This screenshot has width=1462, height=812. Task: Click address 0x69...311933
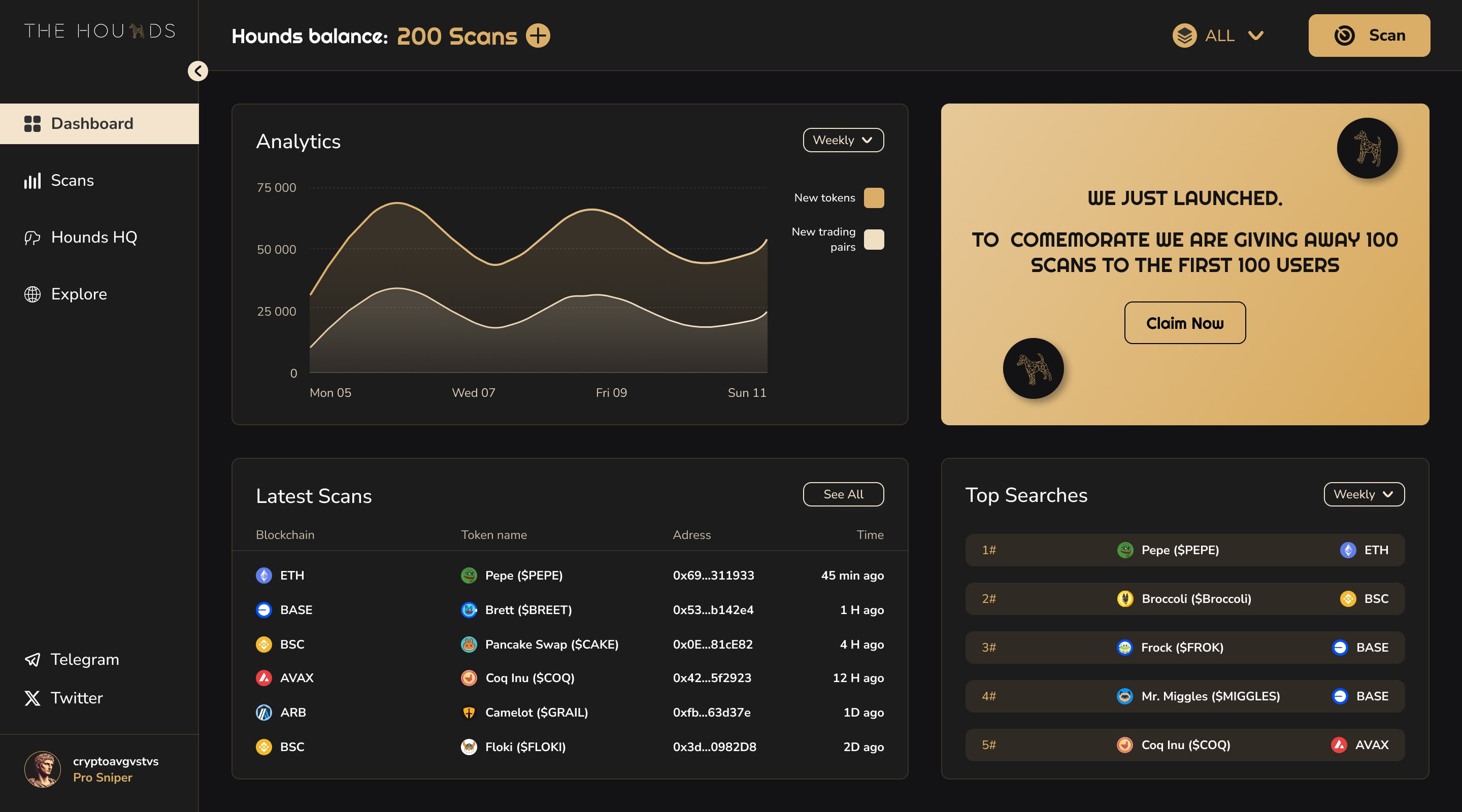[x=713, y=576]
